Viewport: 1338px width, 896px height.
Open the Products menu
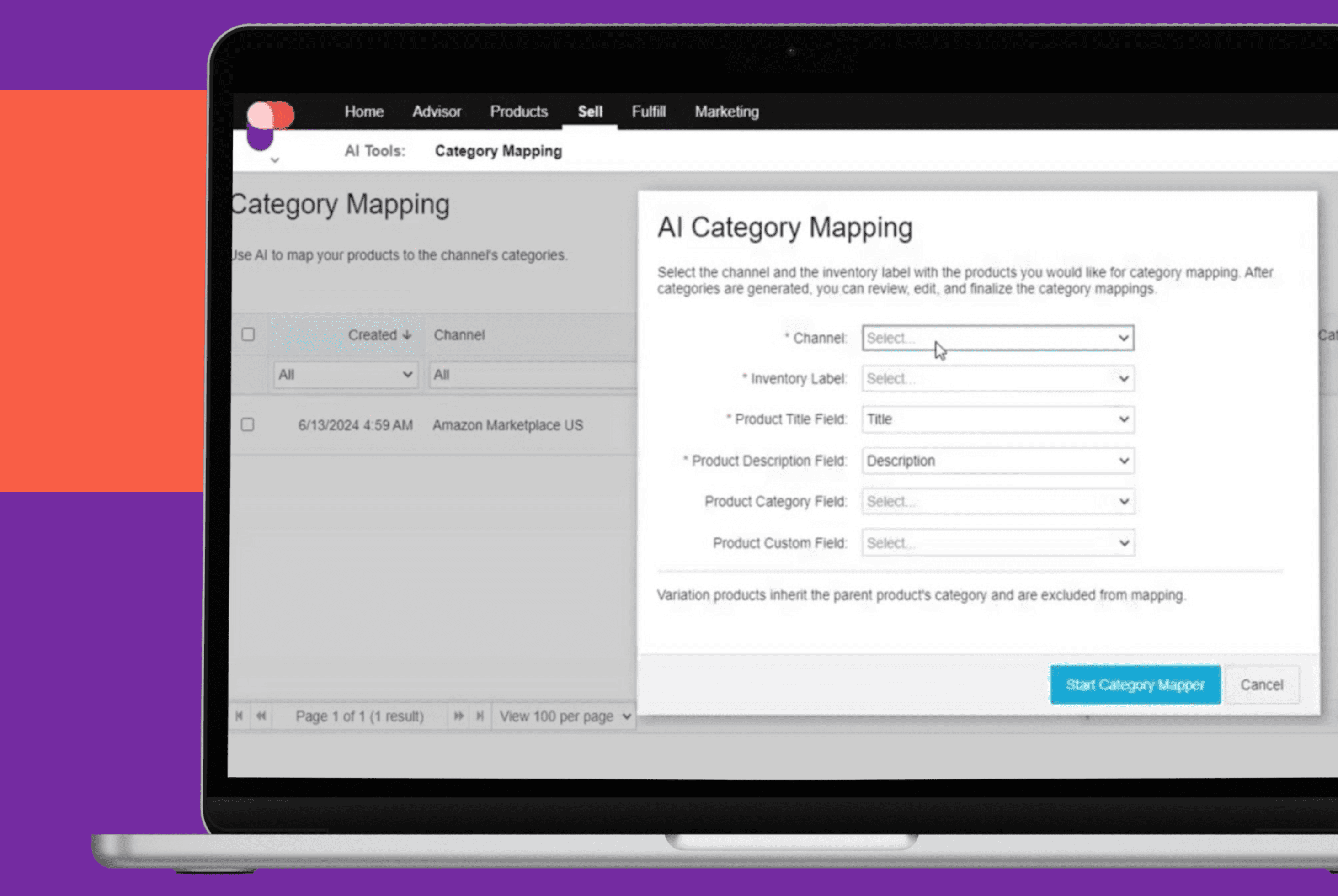tap(518, 111)
